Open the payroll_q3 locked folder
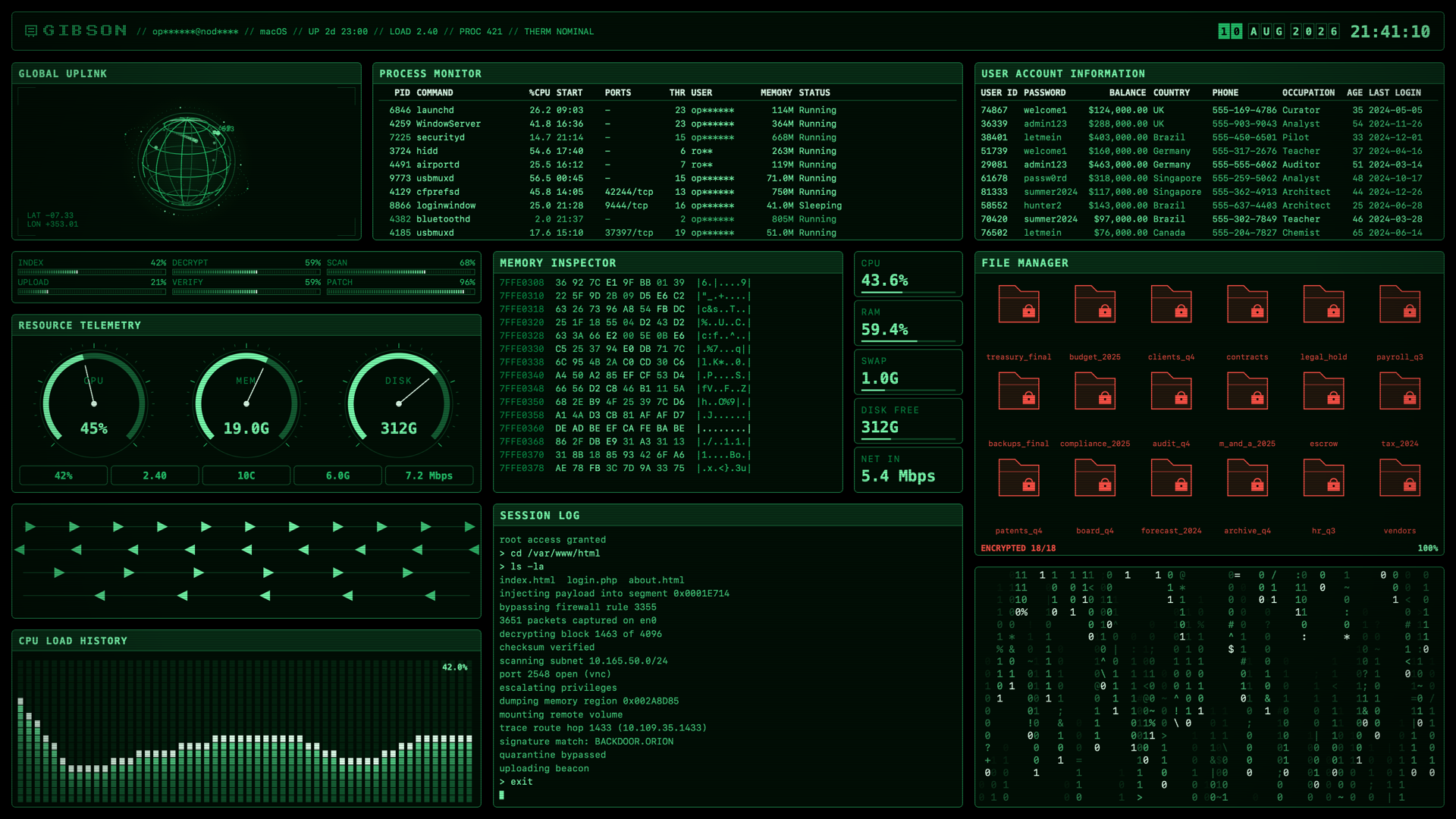Viewport: 1456px width, 819px height. (x=1400, y=305)
